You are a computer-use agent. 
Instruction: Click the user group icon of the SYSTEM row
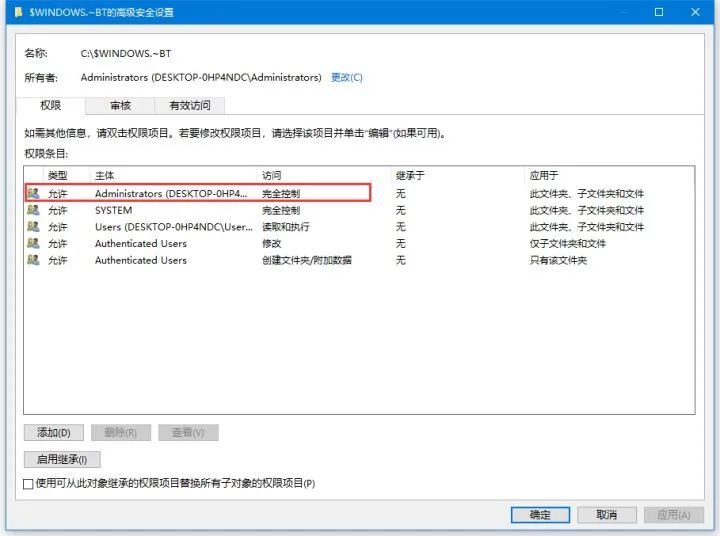click(x=33, y=210)
